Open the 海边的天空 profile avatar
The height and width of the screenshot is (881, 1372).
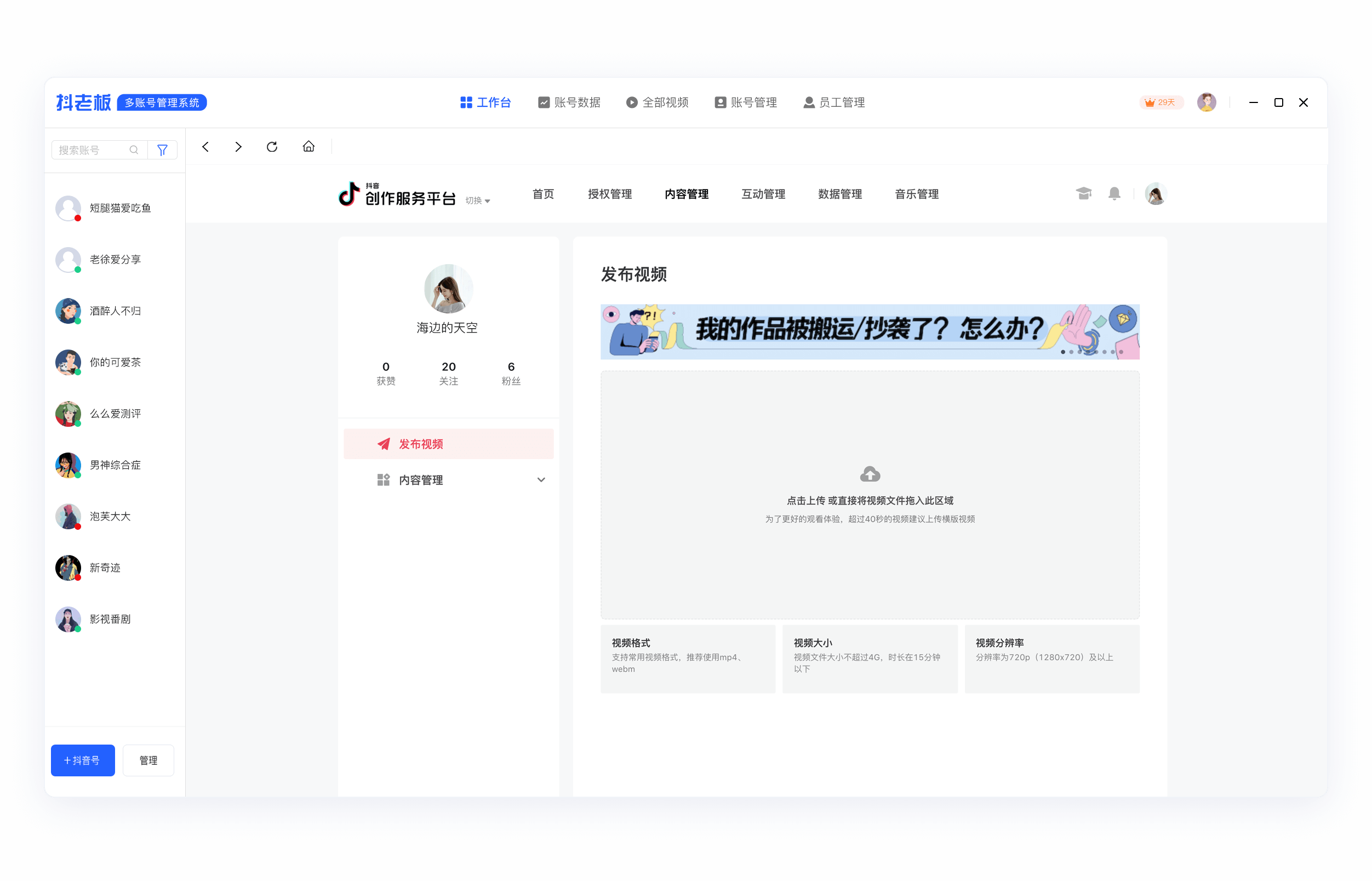pos(448,289)
